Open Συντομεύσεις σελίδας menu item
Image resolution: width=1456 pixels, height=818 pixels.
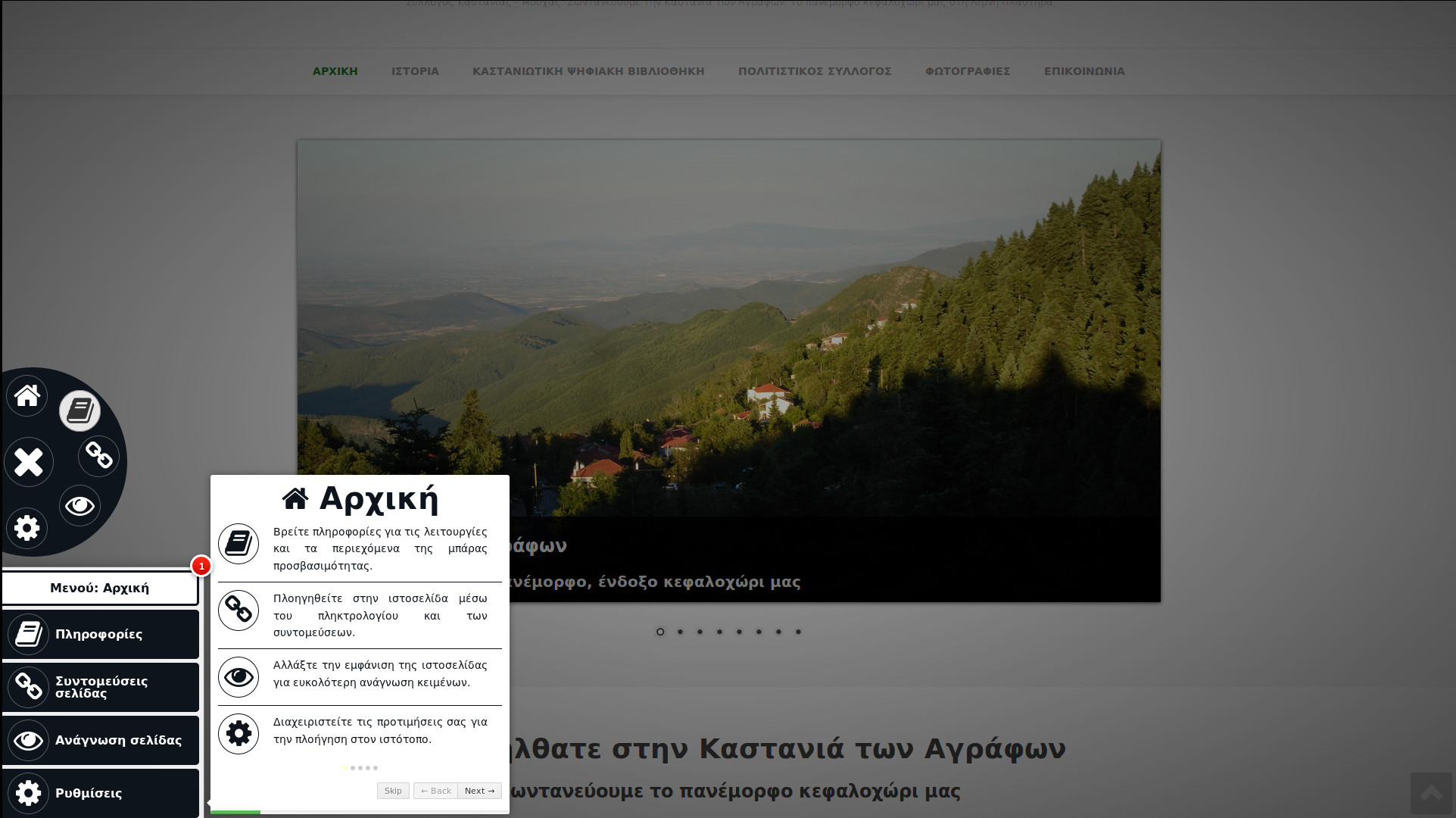tap(100, 687)
